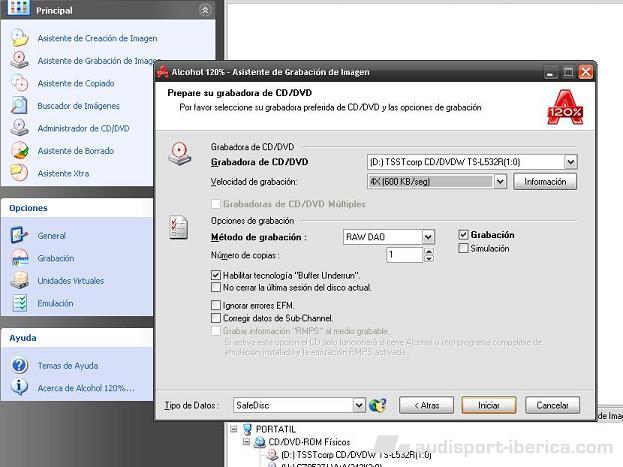Check No cerrar la última sesión
The image size is (623, 467).
pyautogui.click(x=216, y=287)
